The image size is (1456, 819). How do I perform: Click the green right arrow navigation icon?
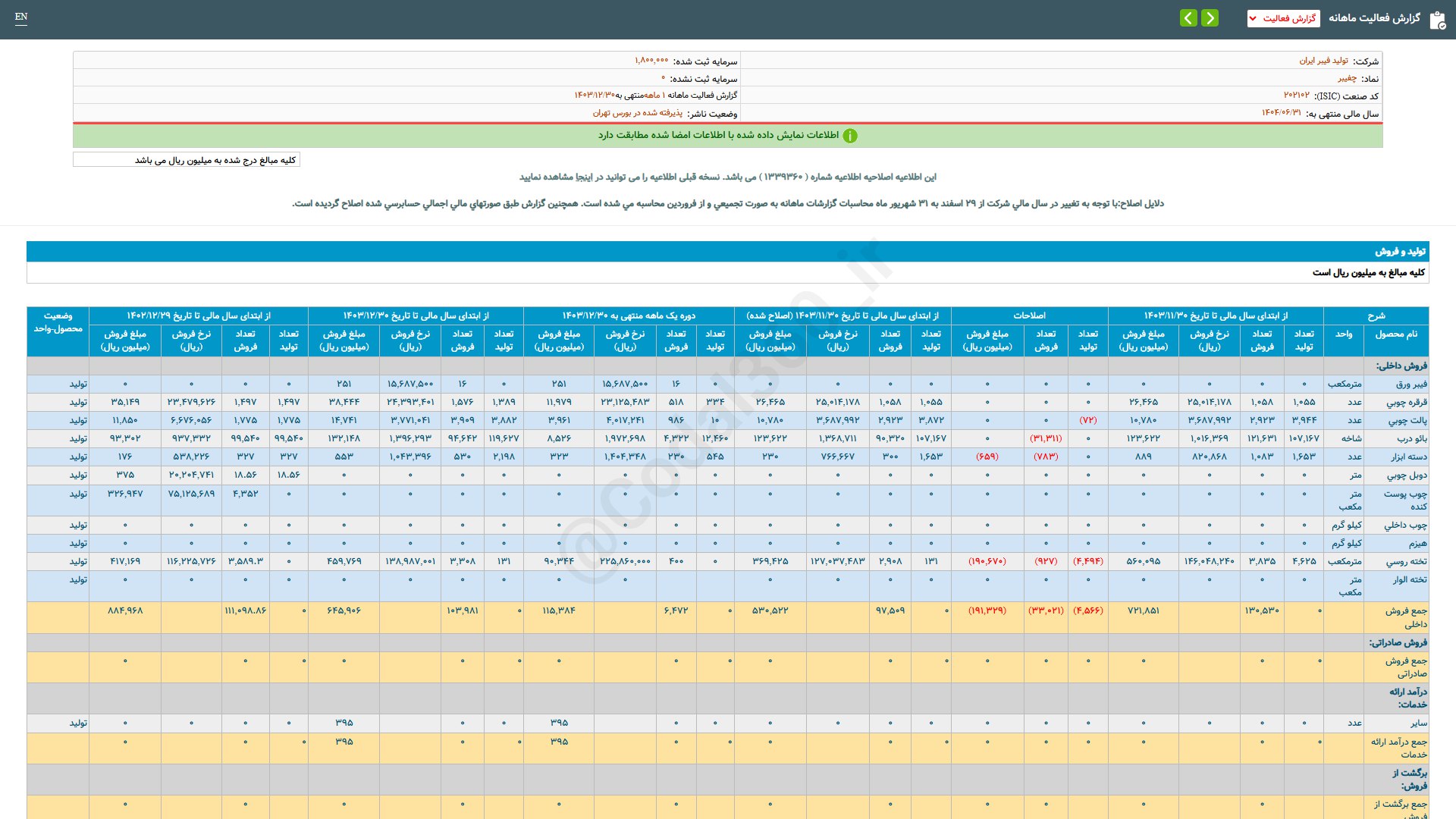coord(1210,17)
